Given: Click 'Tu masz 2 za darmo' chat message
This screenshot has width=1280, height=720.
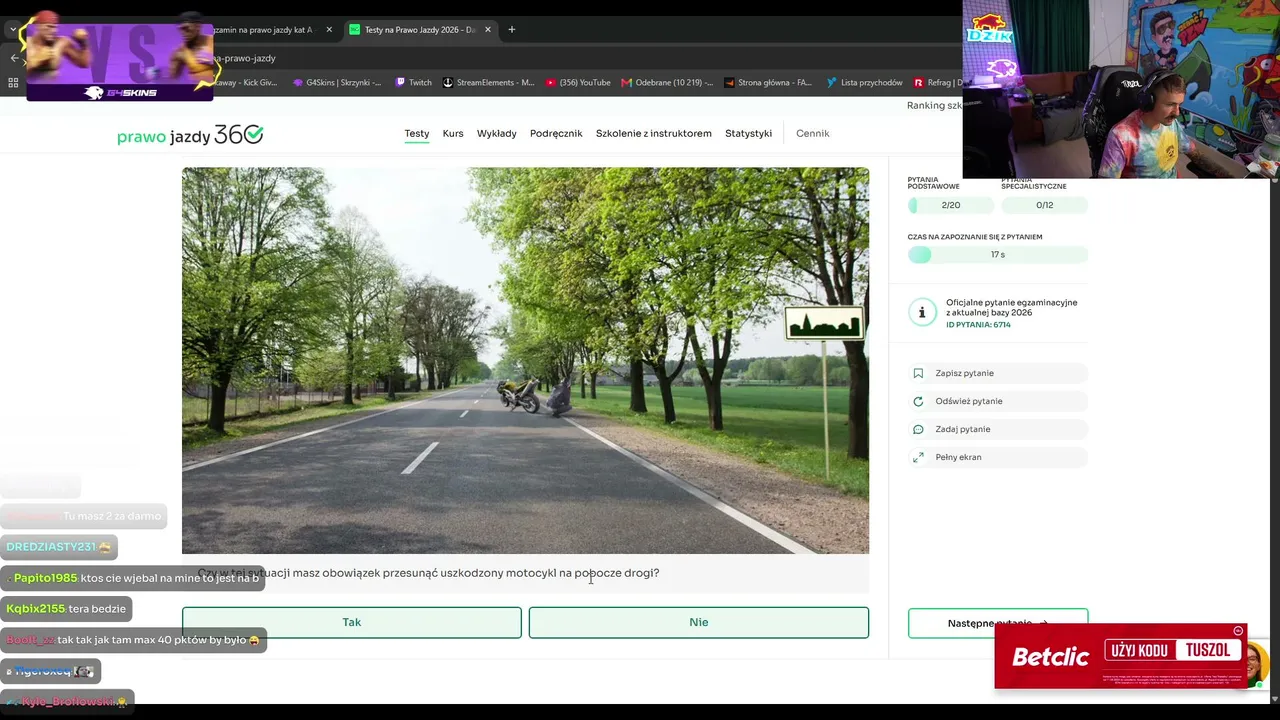Looking at the screenshot, I should 83,516.
